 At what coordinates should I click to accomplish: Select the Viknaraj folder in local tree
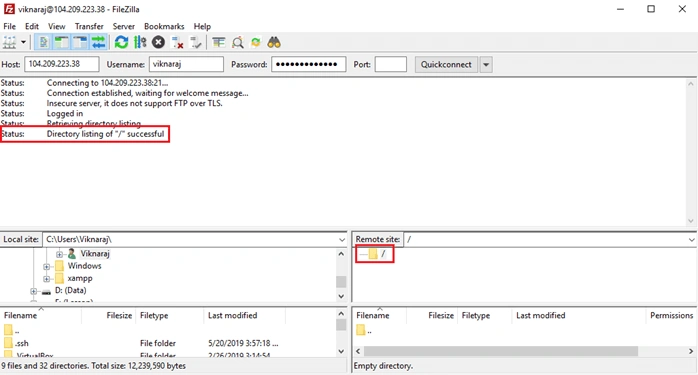coord(95,253)
